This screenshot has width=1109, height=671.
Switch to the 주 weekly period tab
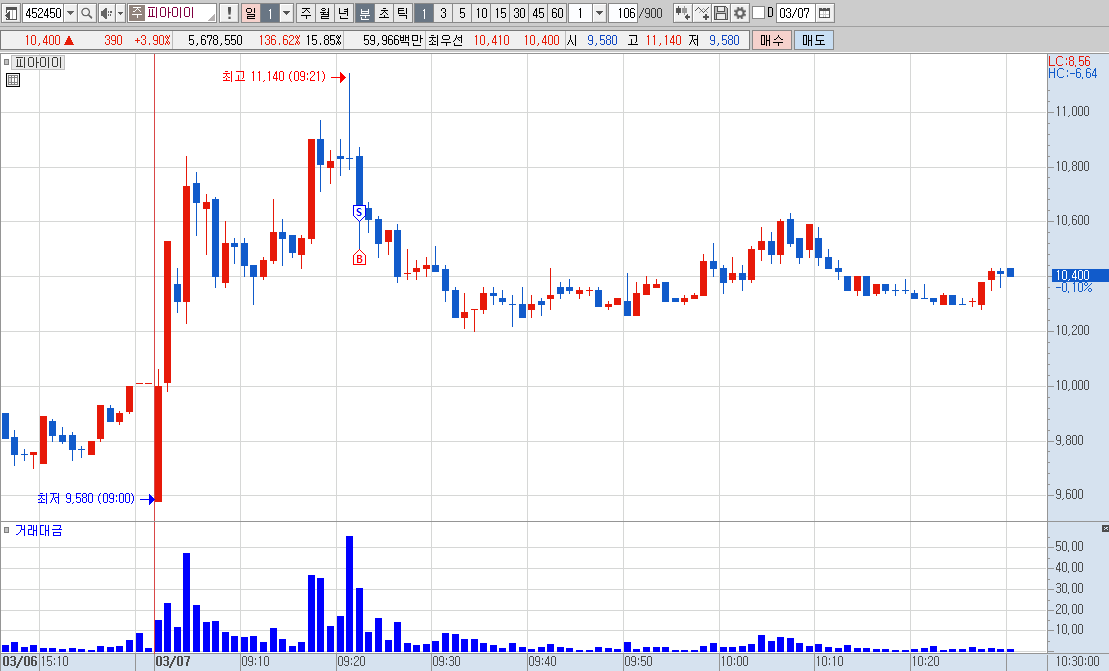pos(306,13)
